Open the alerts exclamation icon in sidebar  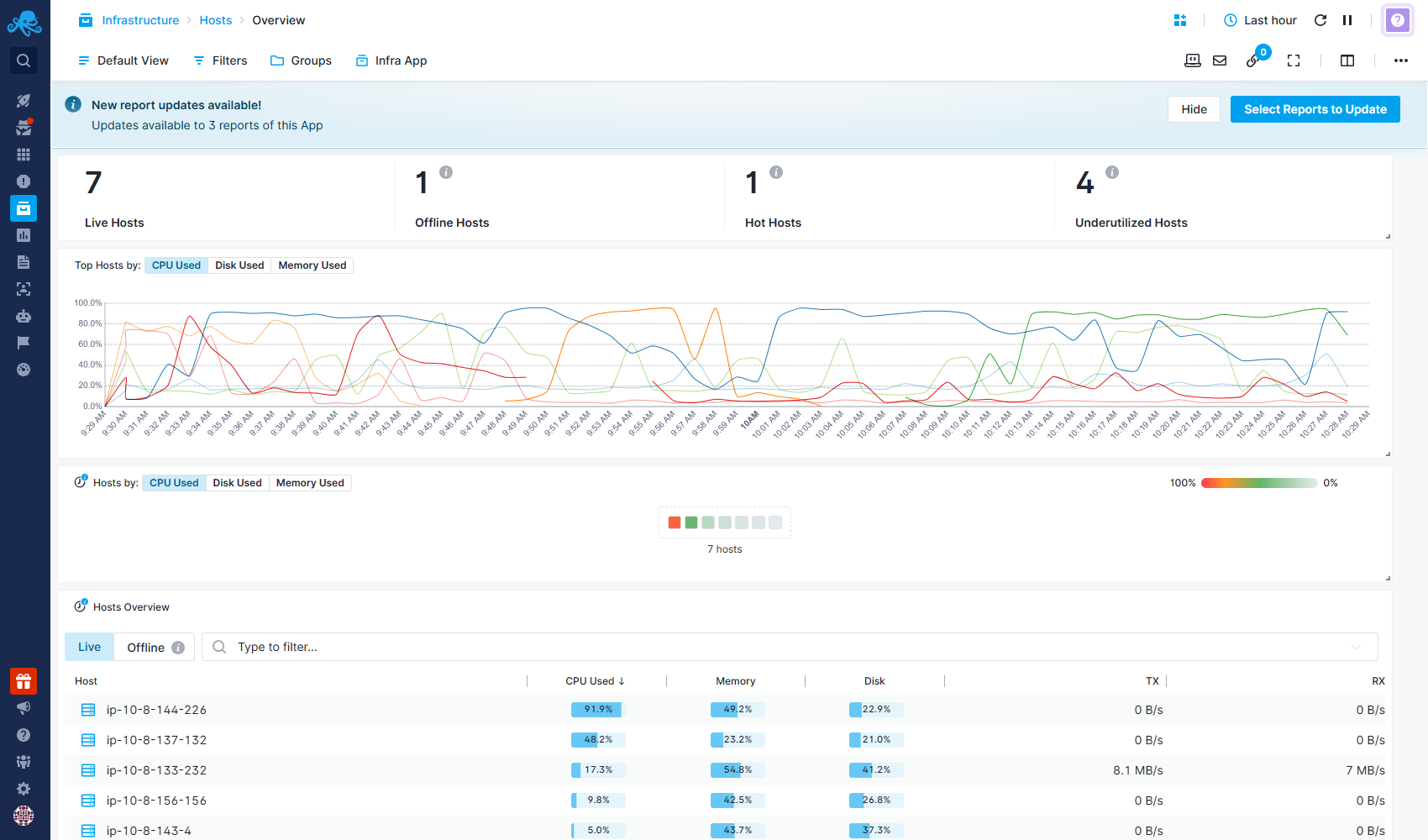tap(24, 181)
